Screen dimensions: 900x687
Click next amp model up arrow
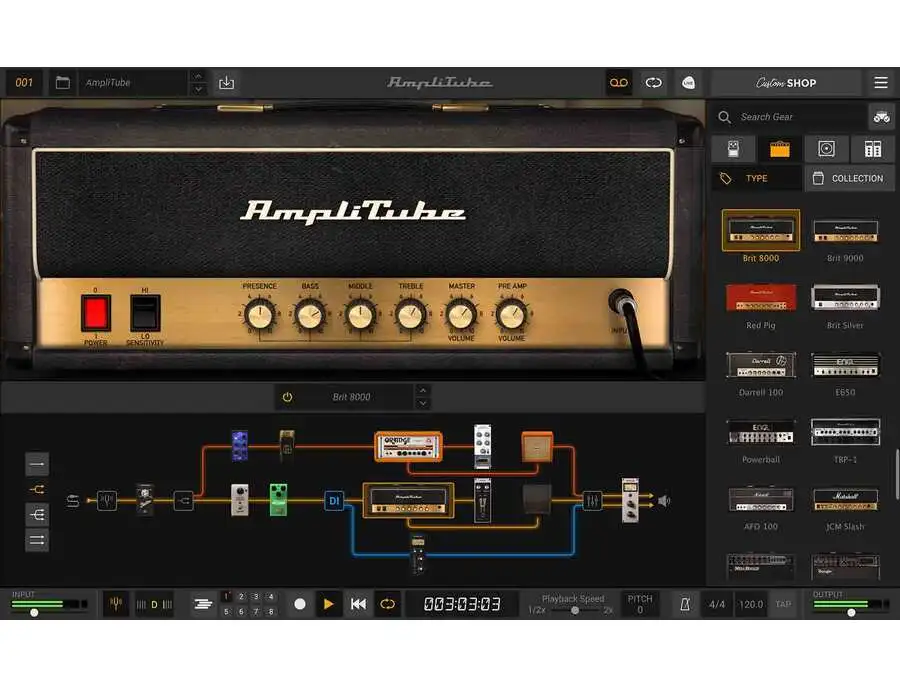tap(423, 390)
